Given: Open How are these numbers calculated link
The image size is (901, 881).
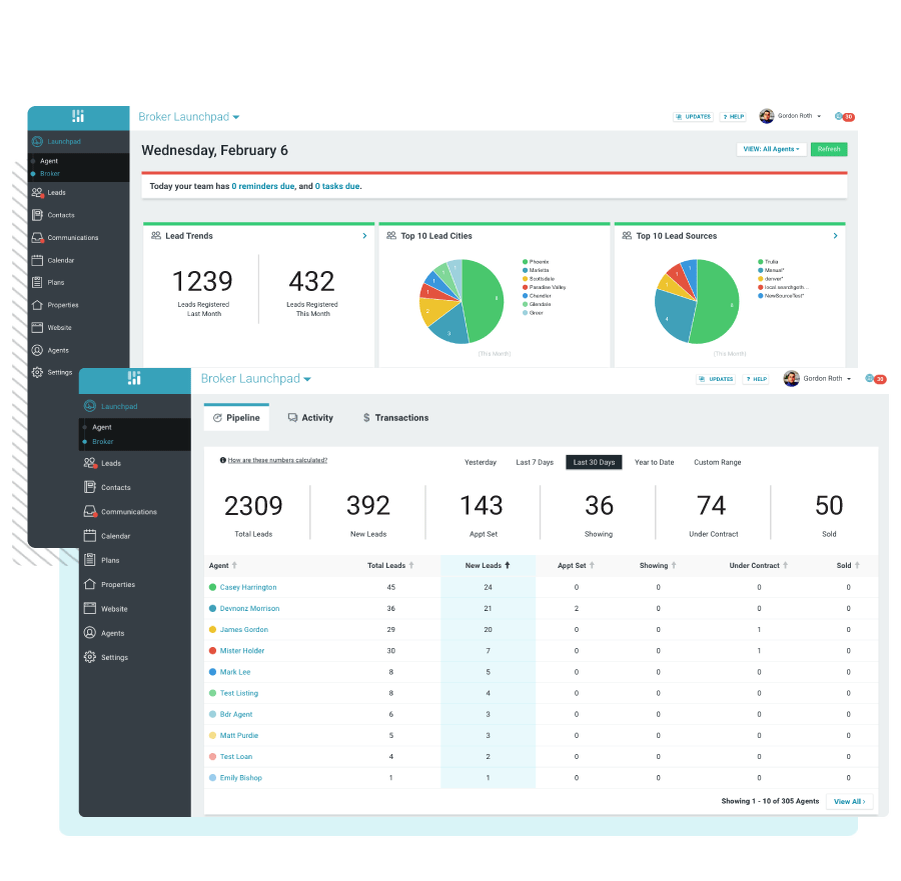Looking at the screenshot, I should 278,460.
